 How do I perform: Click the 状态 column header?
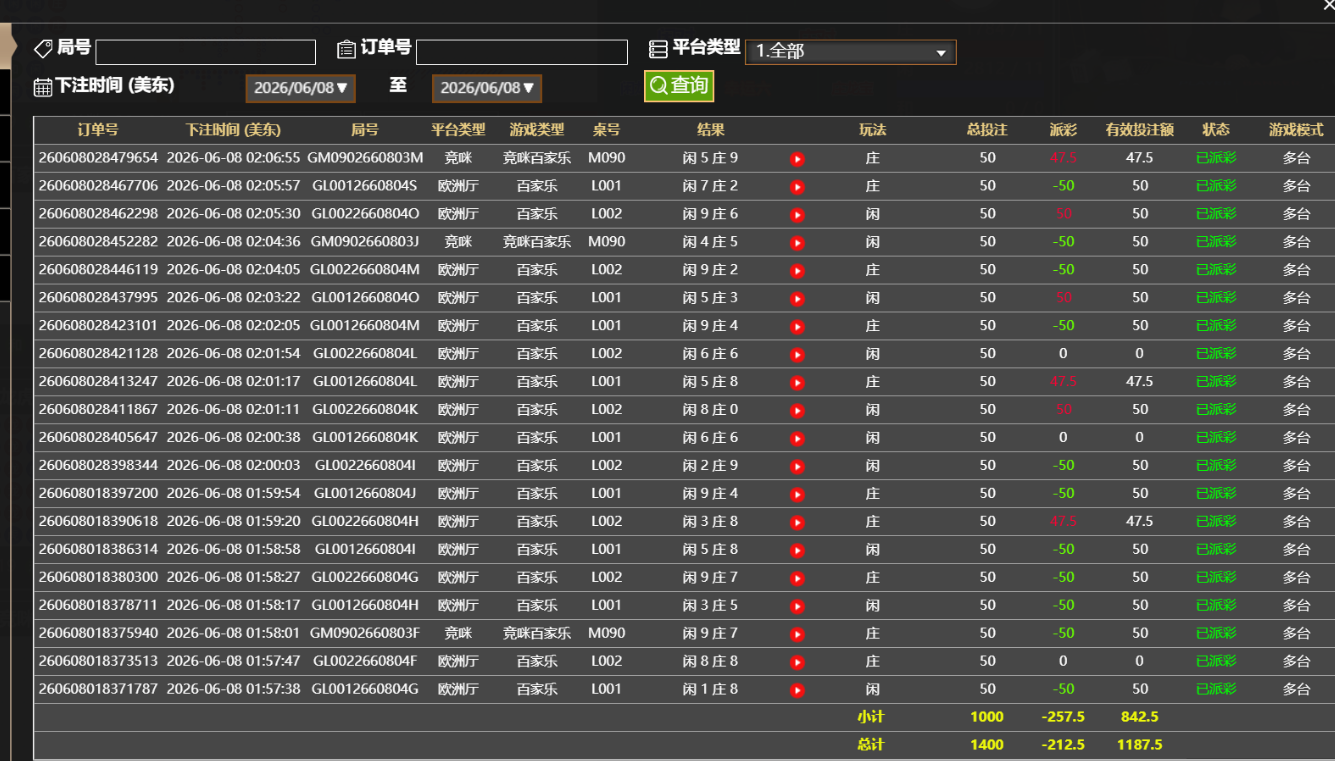1216,130
